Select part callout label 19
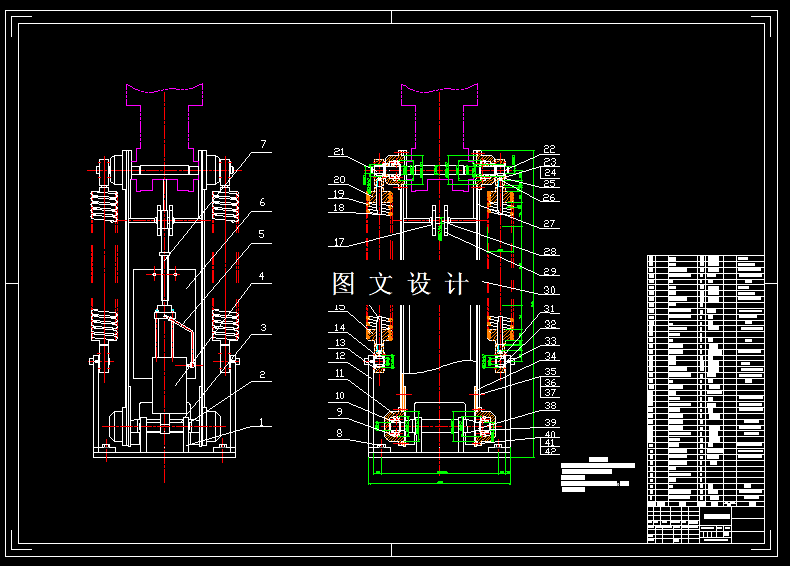The height and width of the screenshot is (566, 790). click(x=339, y=194)
